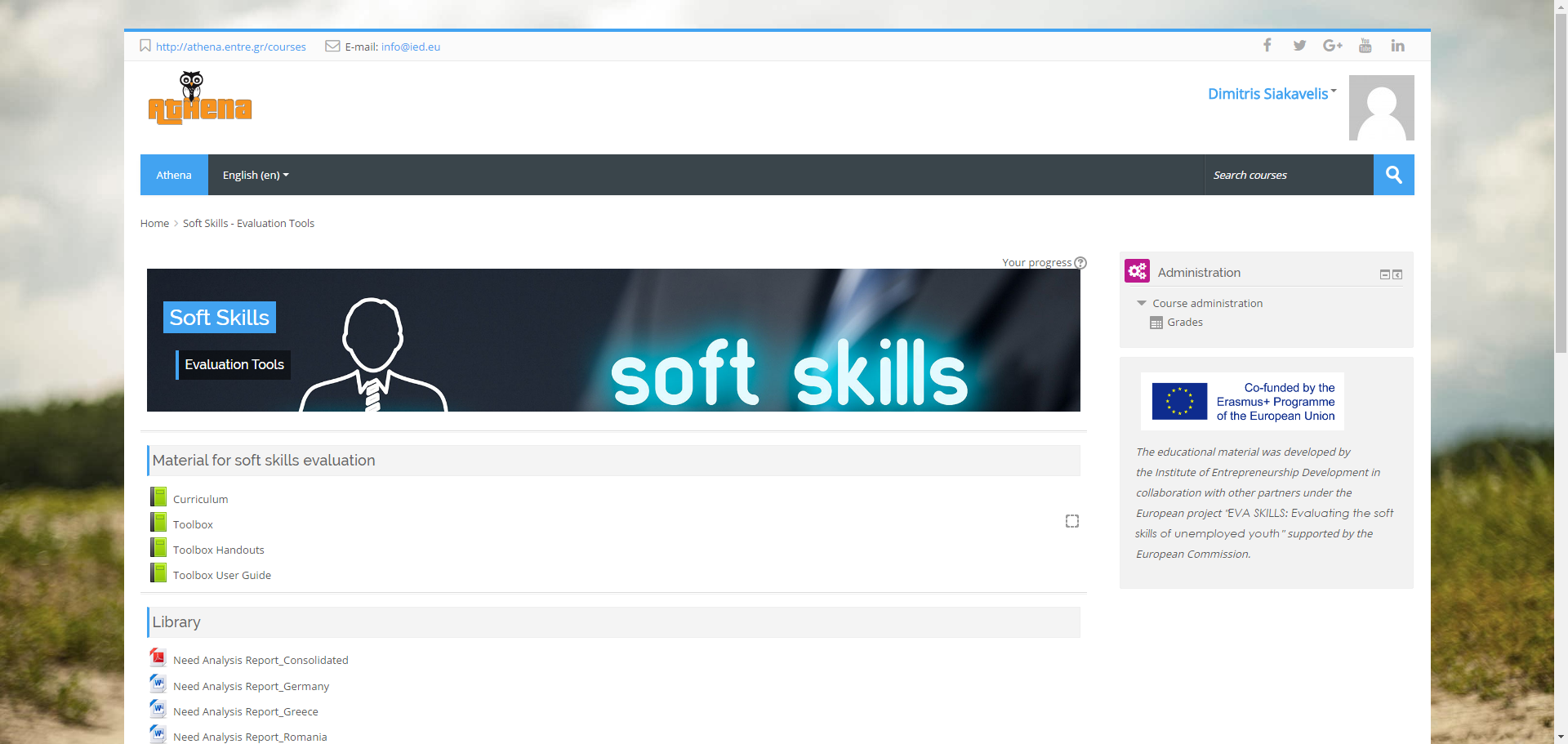Toggle the Toolbox completion checkbox
The width and height of the screenshot is (1568, 744).
pyautogui.click(x=1071, y=521)
